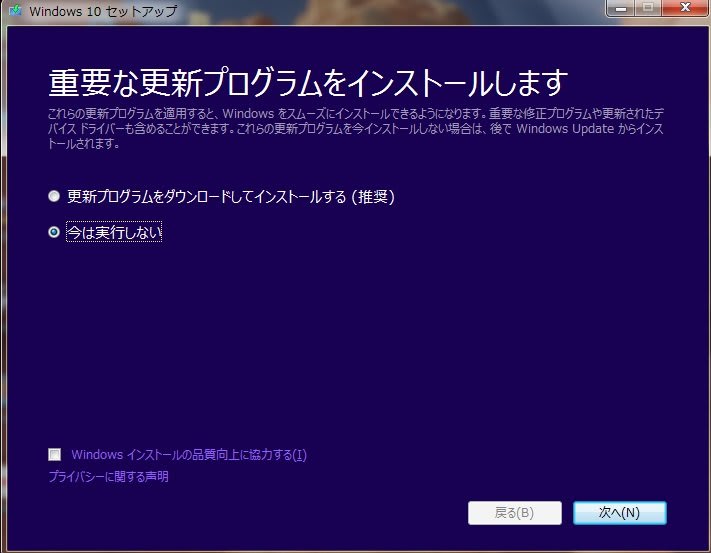Click the 重要な更新プログラムをインストールします heading
Screen dimensions: 711x553
(x=308, y=81)
